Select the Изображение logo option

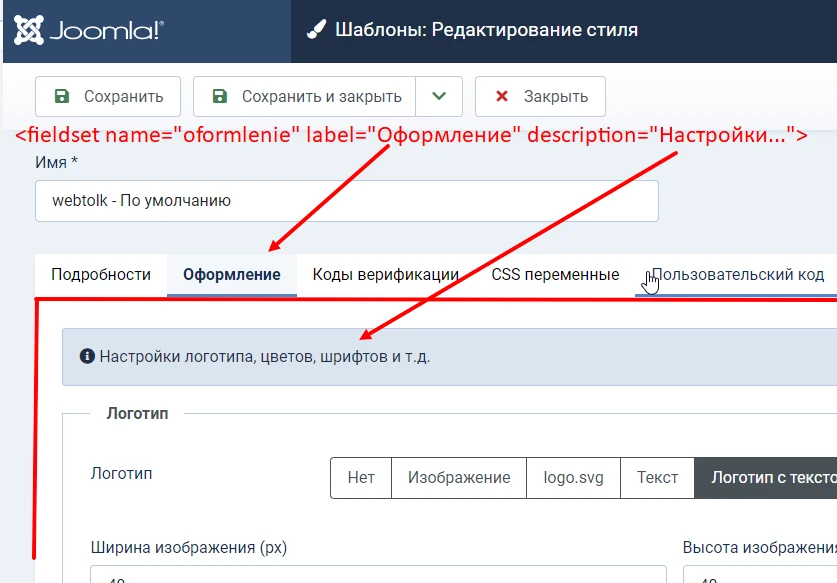[x=460, y=478]
